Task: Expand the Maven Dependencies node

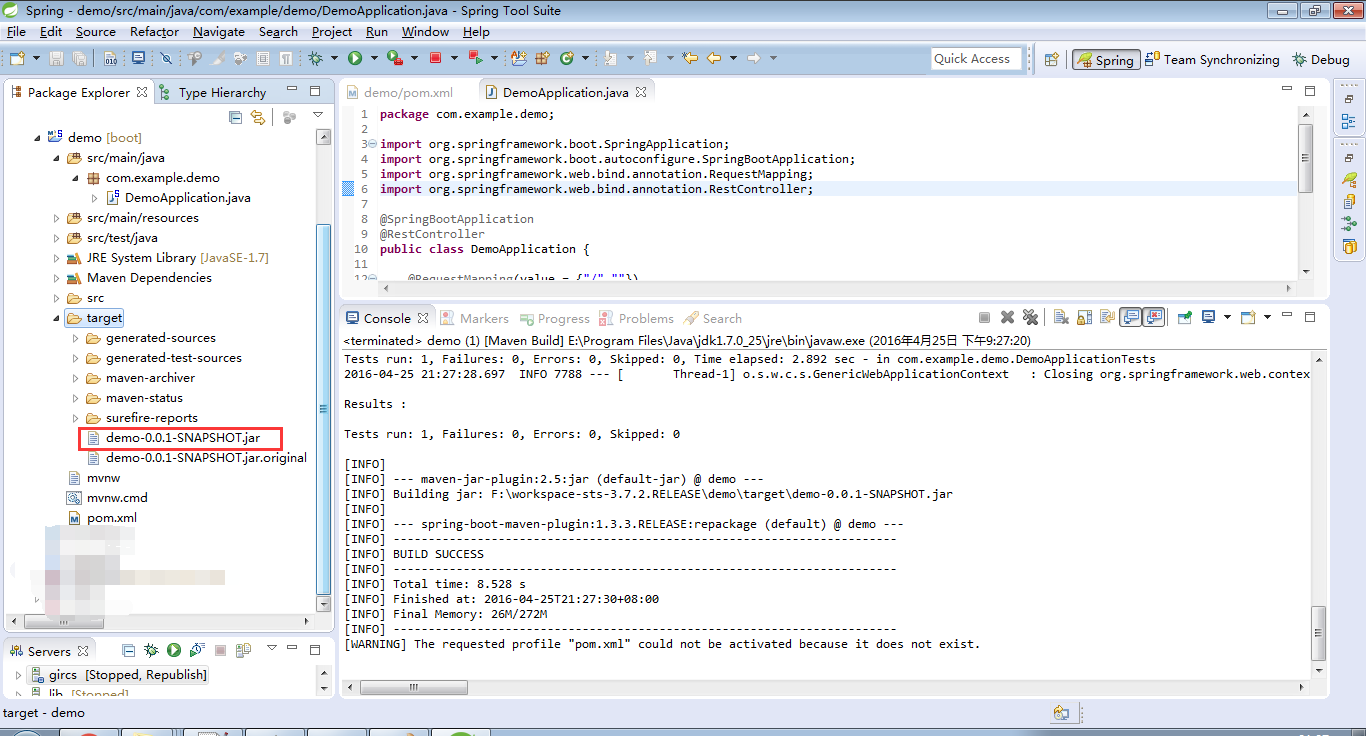Action: 56,278
